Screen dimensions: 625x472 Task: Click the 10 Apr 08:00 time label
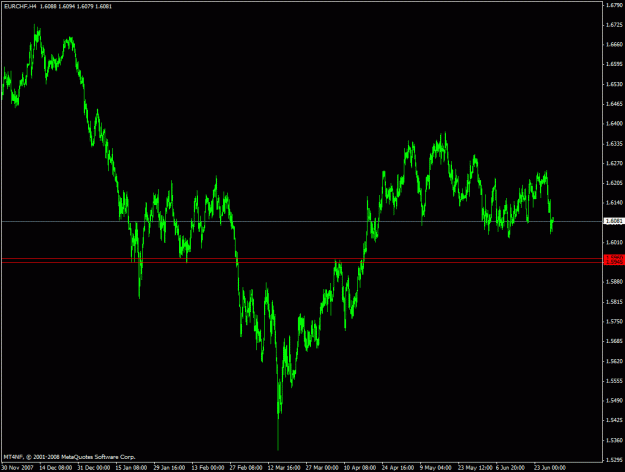[x=360, y=468]
